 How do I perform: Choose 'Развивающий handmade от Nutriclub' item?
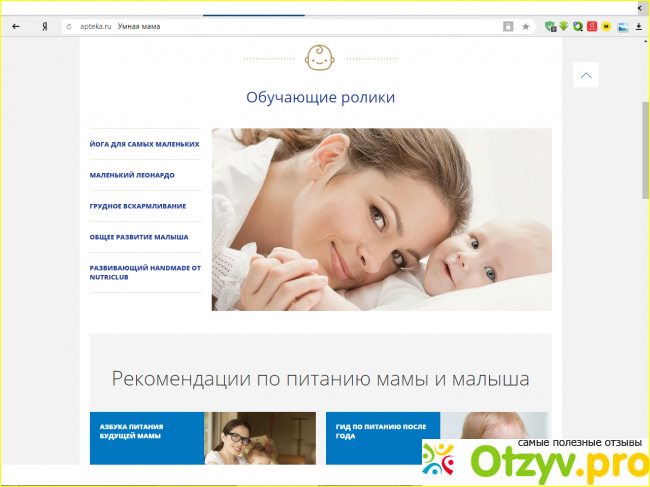144,272
